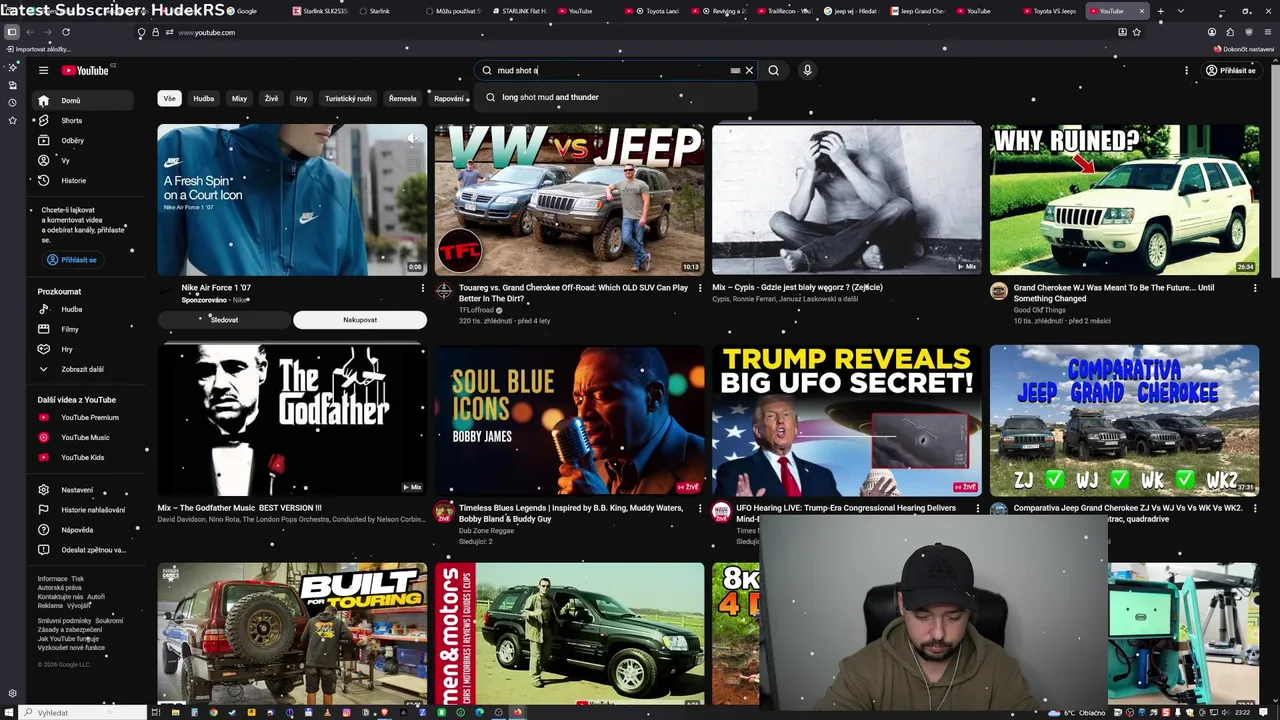
Task: Click the Nakupovat button under Nike ad
Action: click(360, 320)
